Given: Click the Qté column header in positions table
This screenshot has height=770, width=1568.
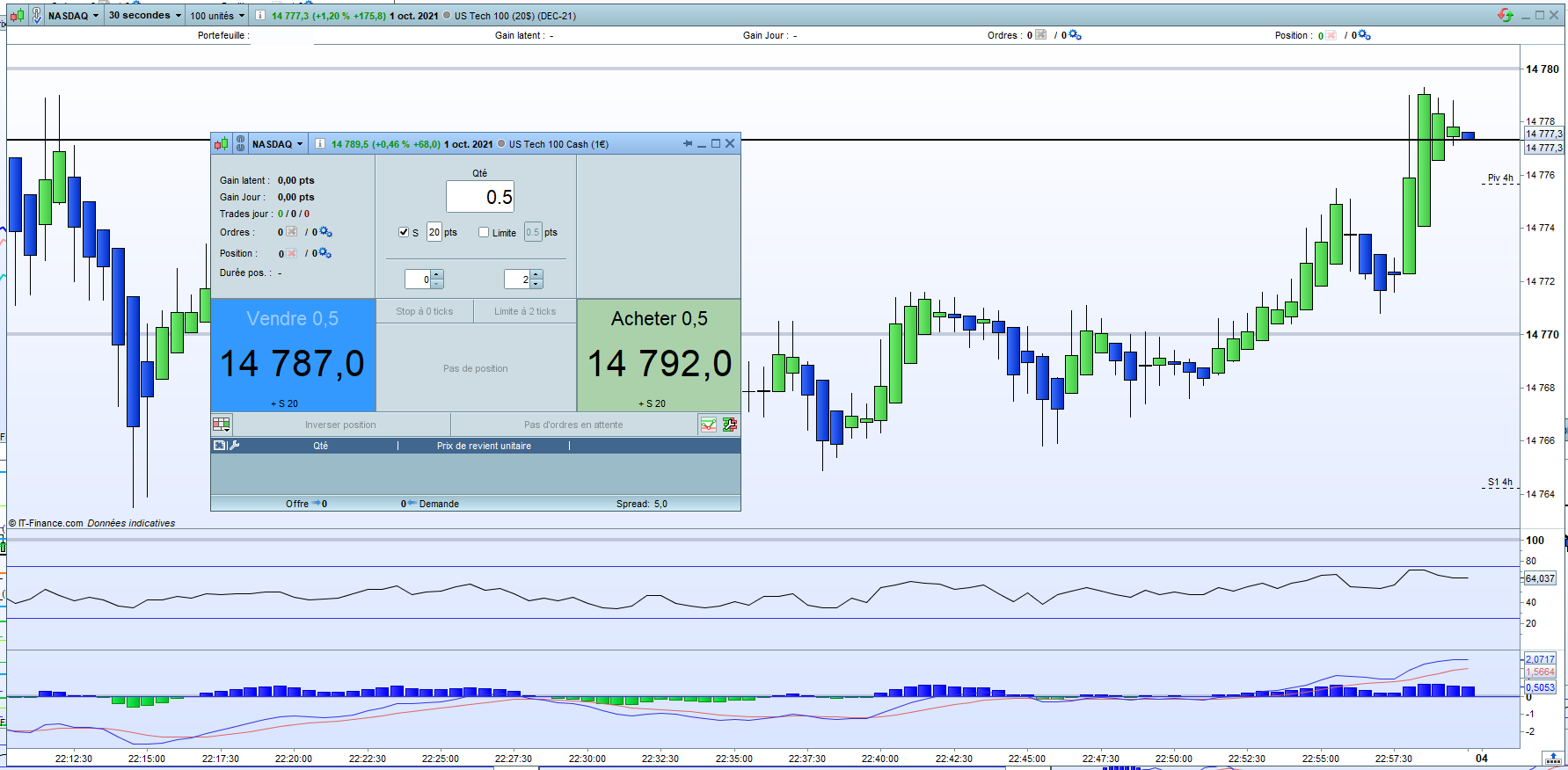Looking at the screenshot, I should [320, 446].
